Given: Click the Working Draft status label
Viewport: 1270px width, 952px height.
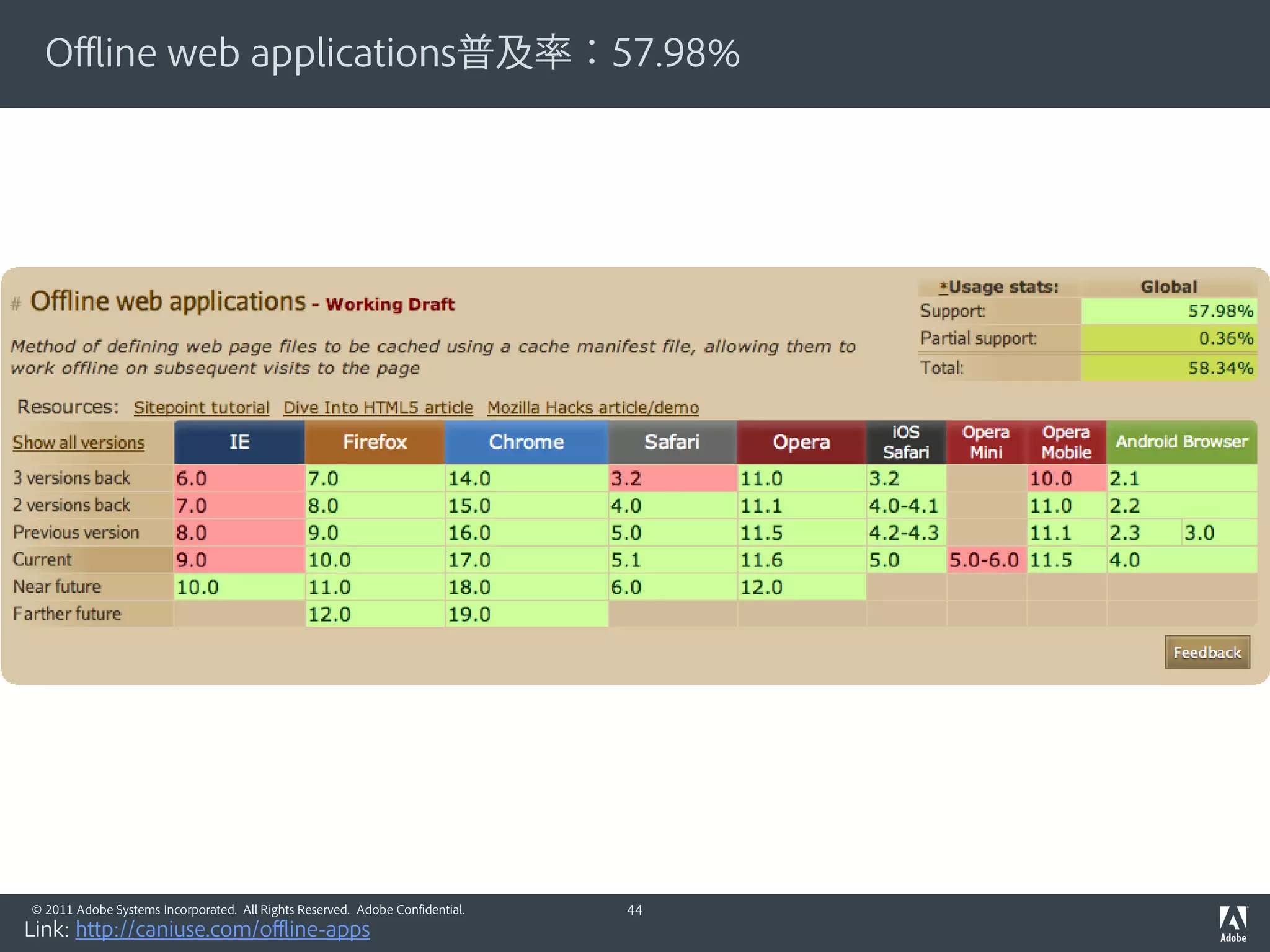Looking at the screenshot, I should [390, 304].
